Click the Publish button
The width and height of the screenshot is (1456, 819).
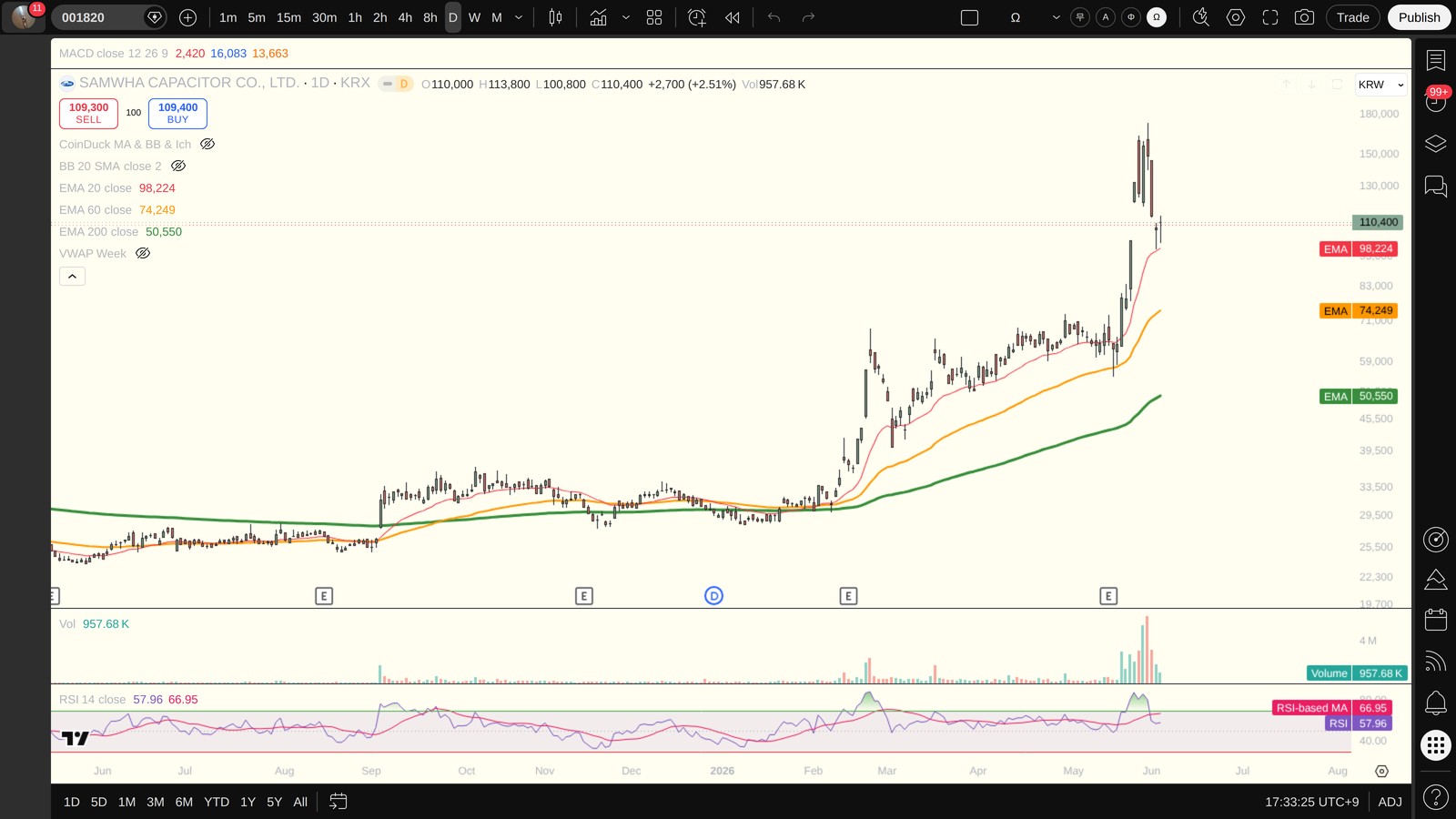[1420, 17]
